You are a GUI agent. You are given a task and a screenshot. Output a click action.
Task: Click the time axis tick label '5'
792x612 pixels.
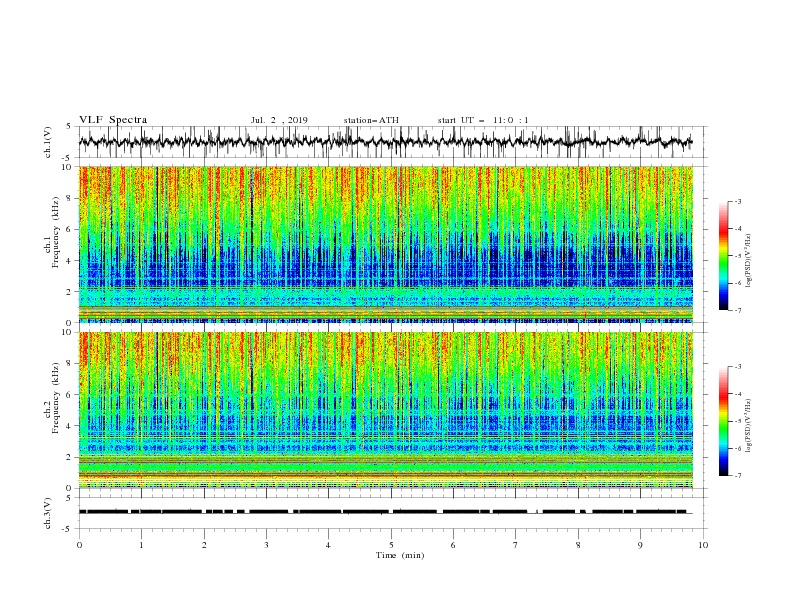pos(391,545)
